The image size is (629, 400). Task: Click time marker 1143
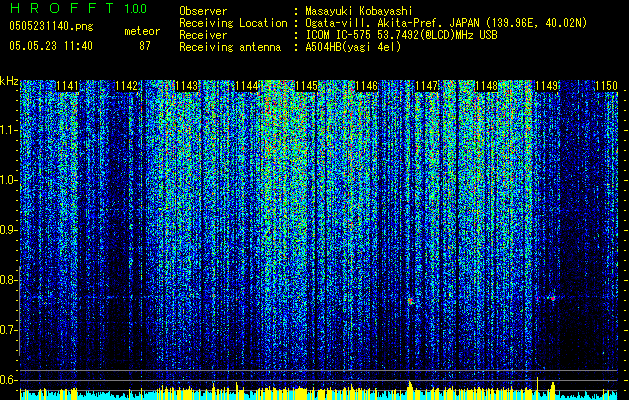click(x=187, y=86)
